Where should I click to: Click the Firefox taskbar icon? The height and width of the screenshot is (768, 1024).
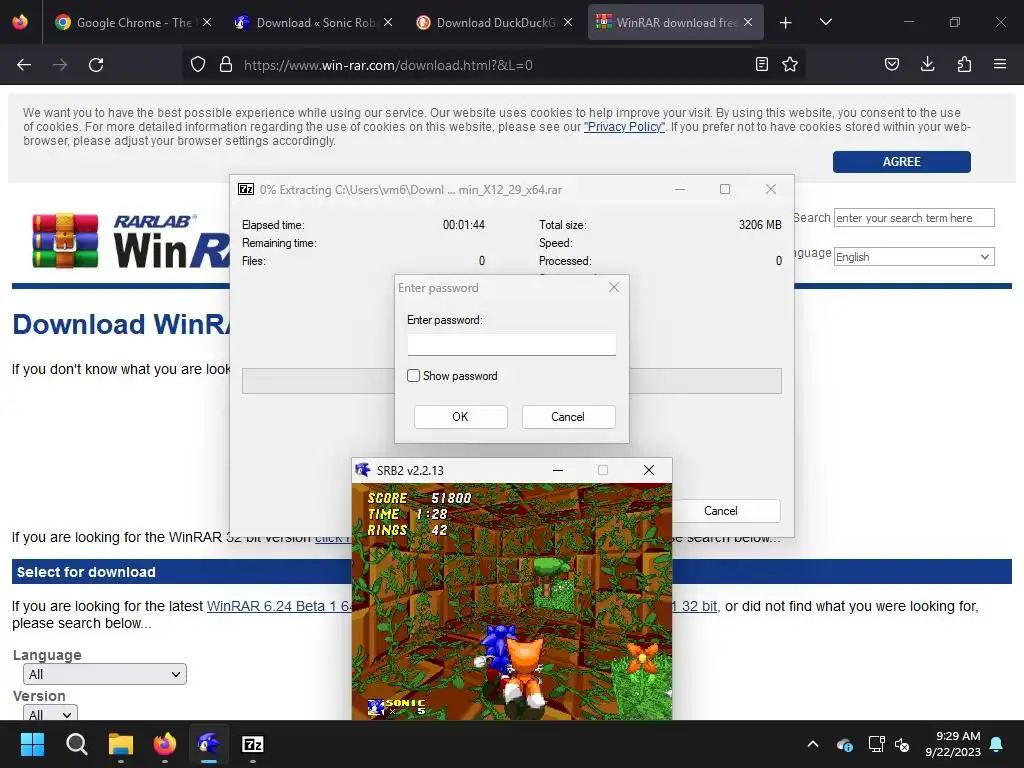click(165, 744)
